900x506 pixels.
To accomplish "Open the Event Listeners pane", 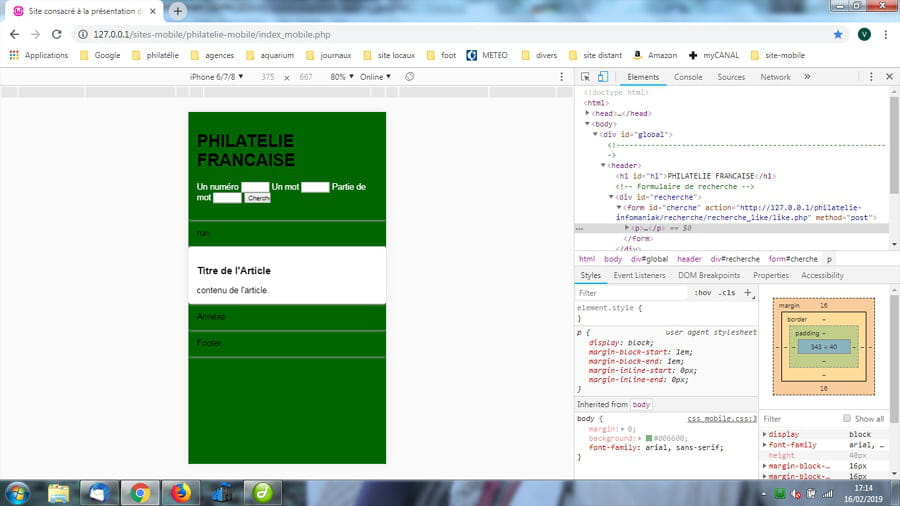I will click(639, 275).
